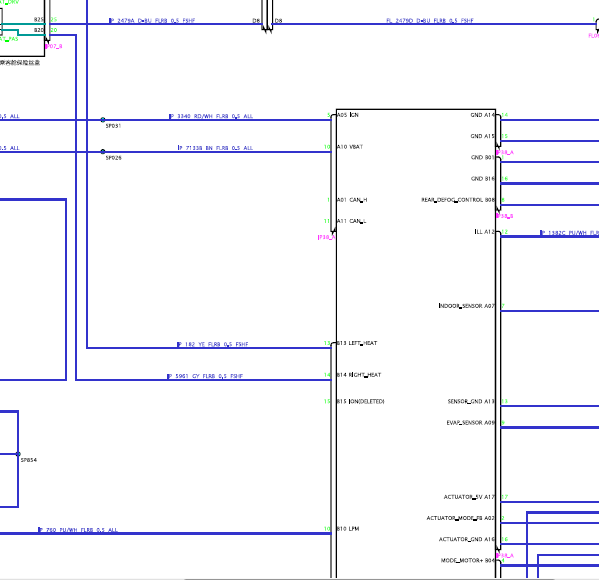The height and width of the screenshot is (580, 599).
Task: Click the SP031 splice node dot
Action: click(x=103, y=120)
